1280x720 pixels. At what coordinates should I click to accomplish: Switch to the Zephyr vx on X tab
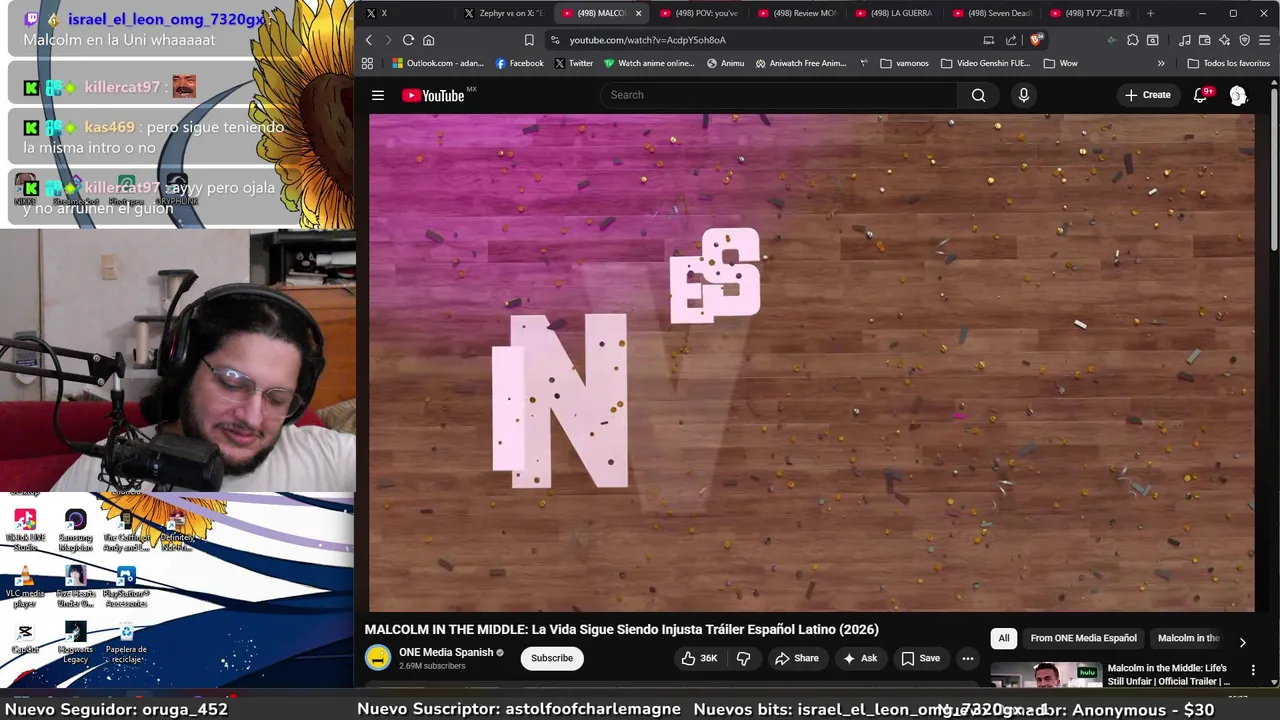[503, 13]
